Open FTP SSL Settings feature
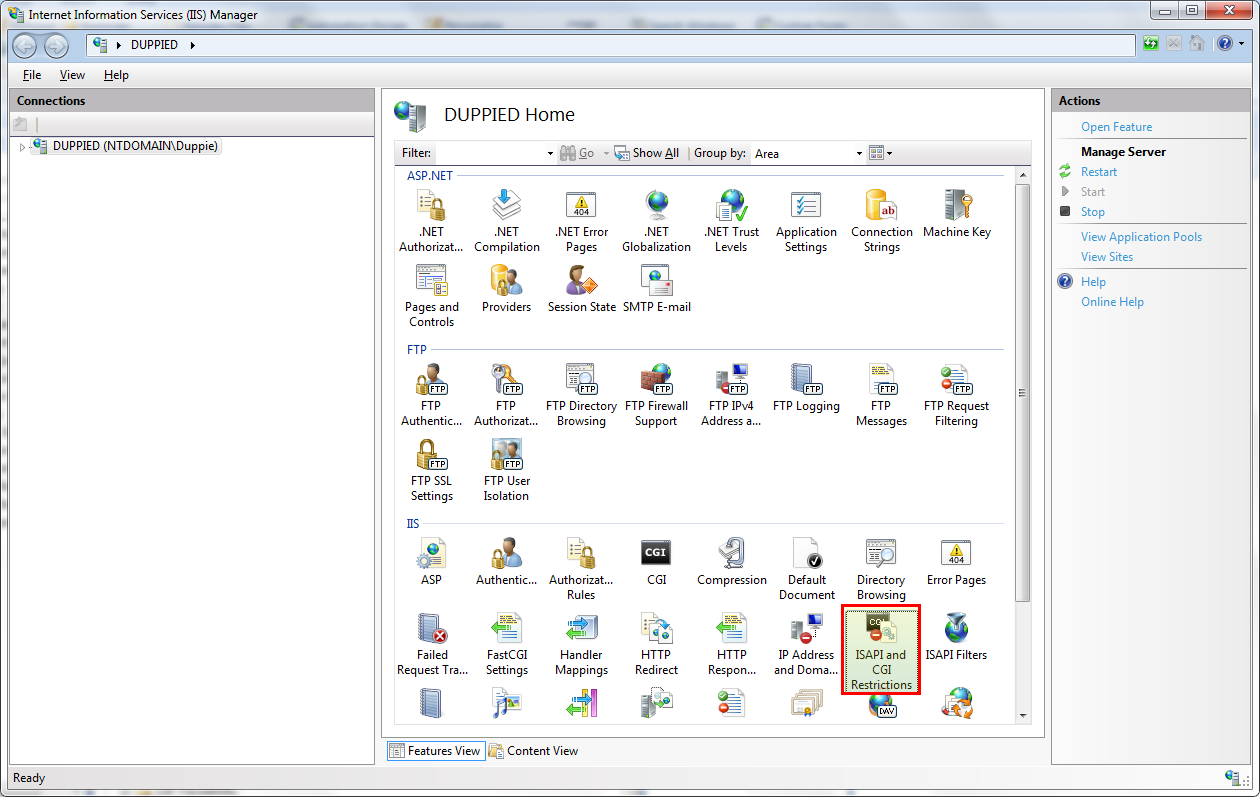This screenshot has width=1260, height=797. pyautogui.click(x=431, y=471)
